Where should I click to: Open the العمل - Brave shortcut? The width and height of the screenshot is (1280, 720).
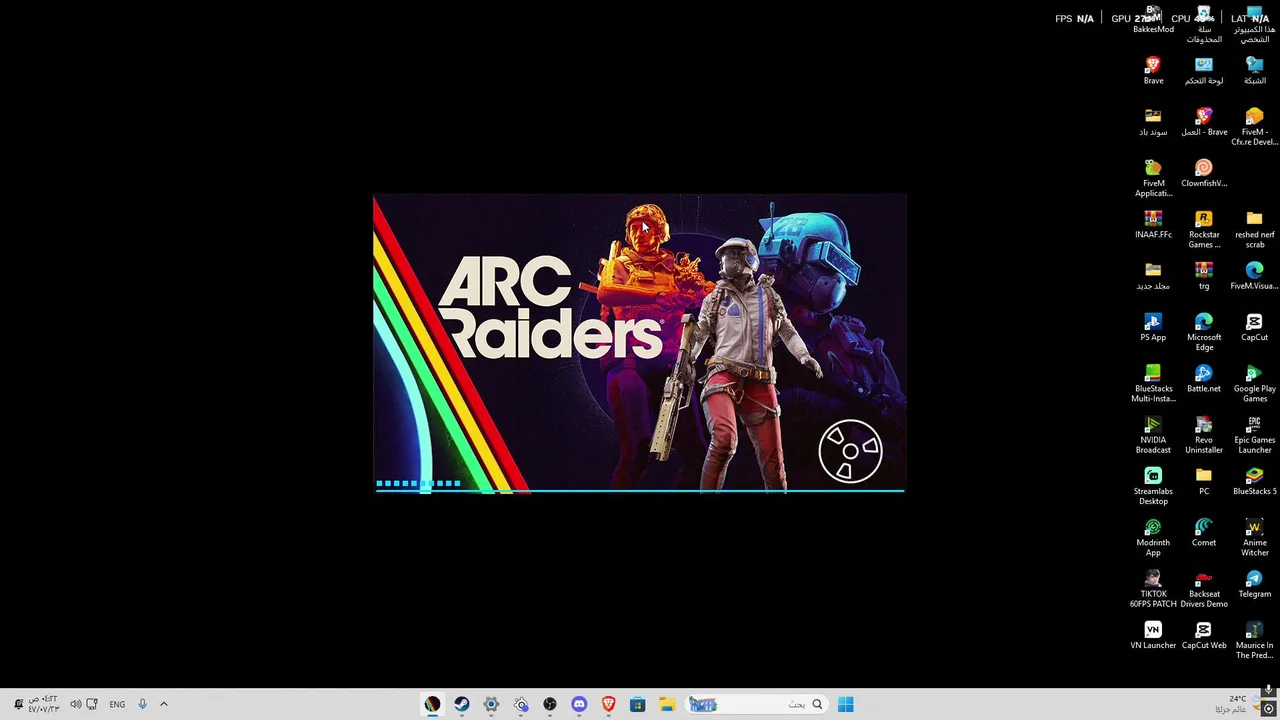1204,122
